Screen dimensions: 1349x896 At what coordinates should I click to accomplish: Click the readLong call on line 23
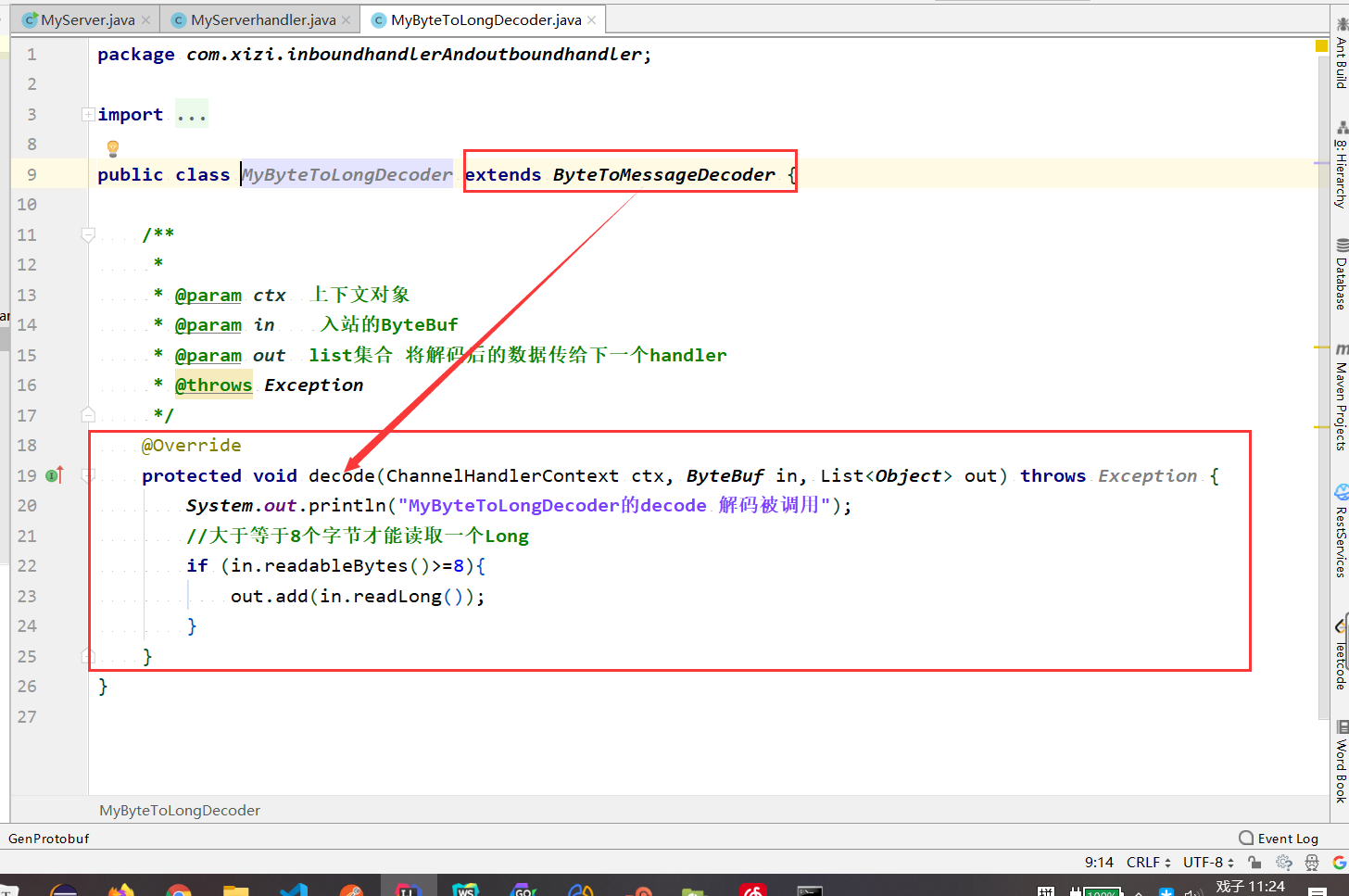tap(397, 597)
